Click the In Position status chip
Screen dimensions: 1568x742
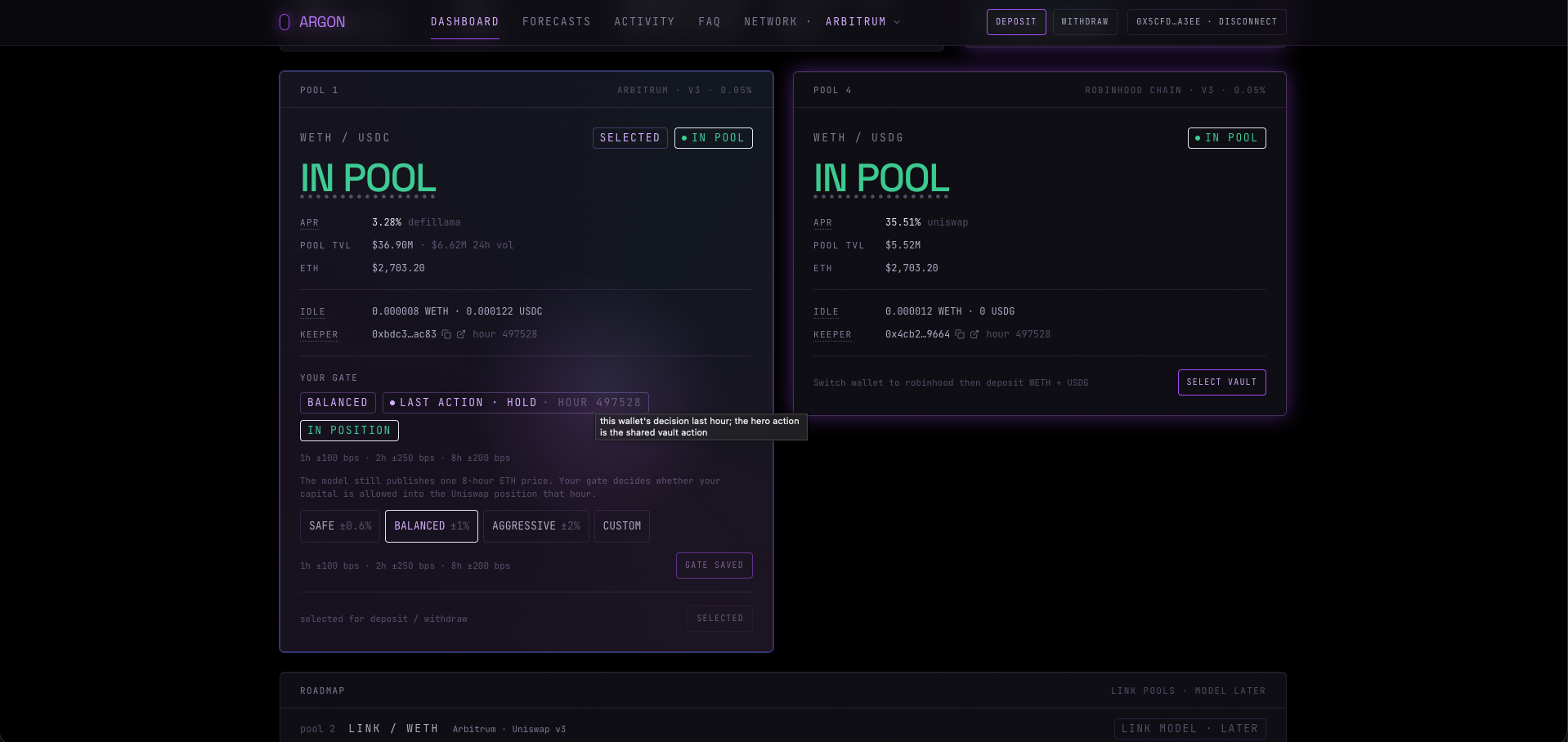coord(349,431)
